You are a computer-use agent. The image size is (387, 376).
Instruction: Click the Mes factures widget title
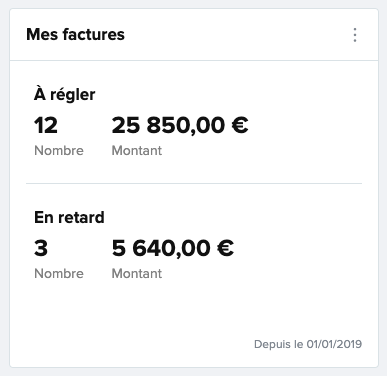coord(75,34)
